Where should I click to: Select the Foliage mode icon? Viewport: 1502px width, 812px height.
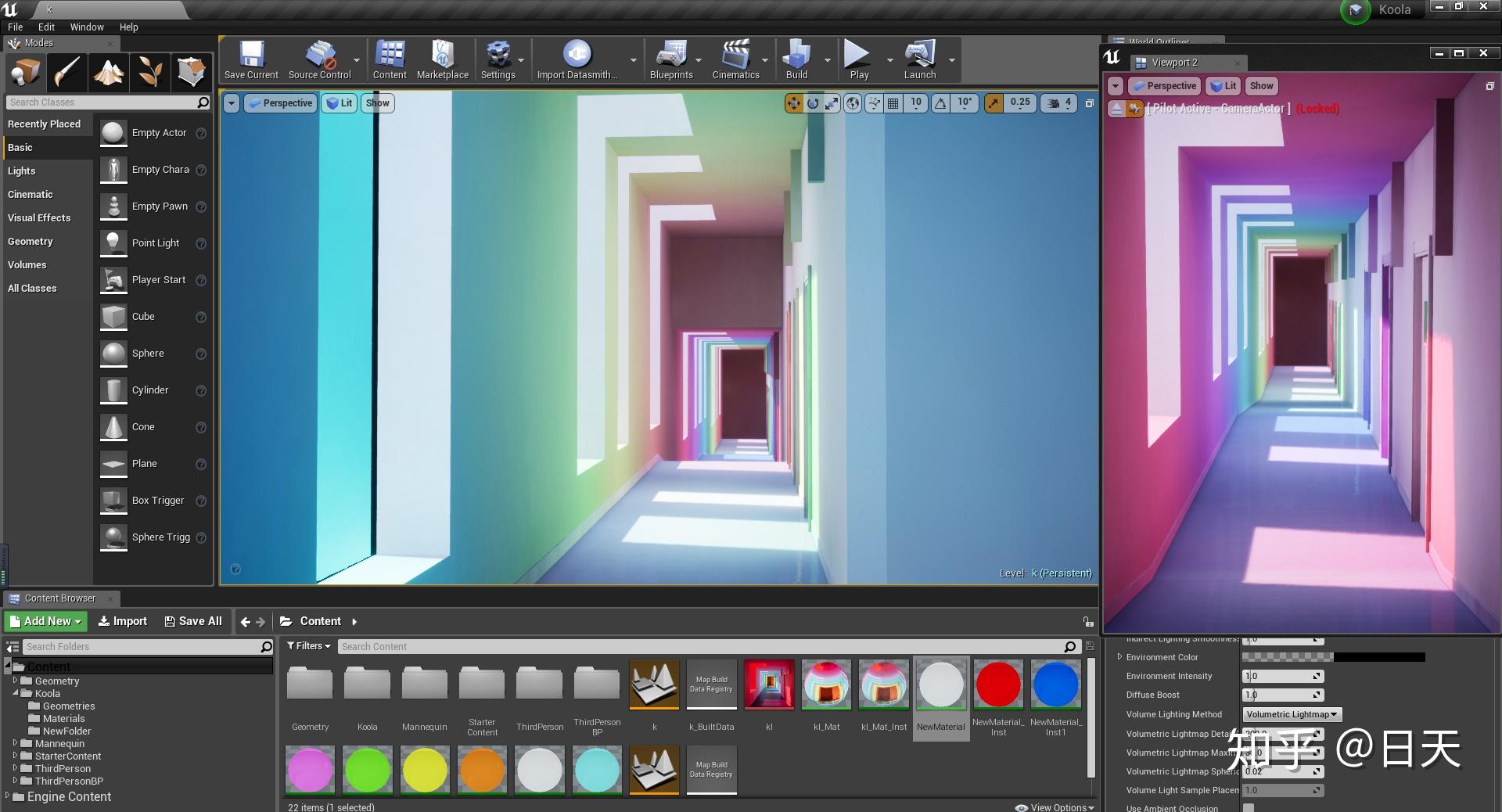(149, 72)
